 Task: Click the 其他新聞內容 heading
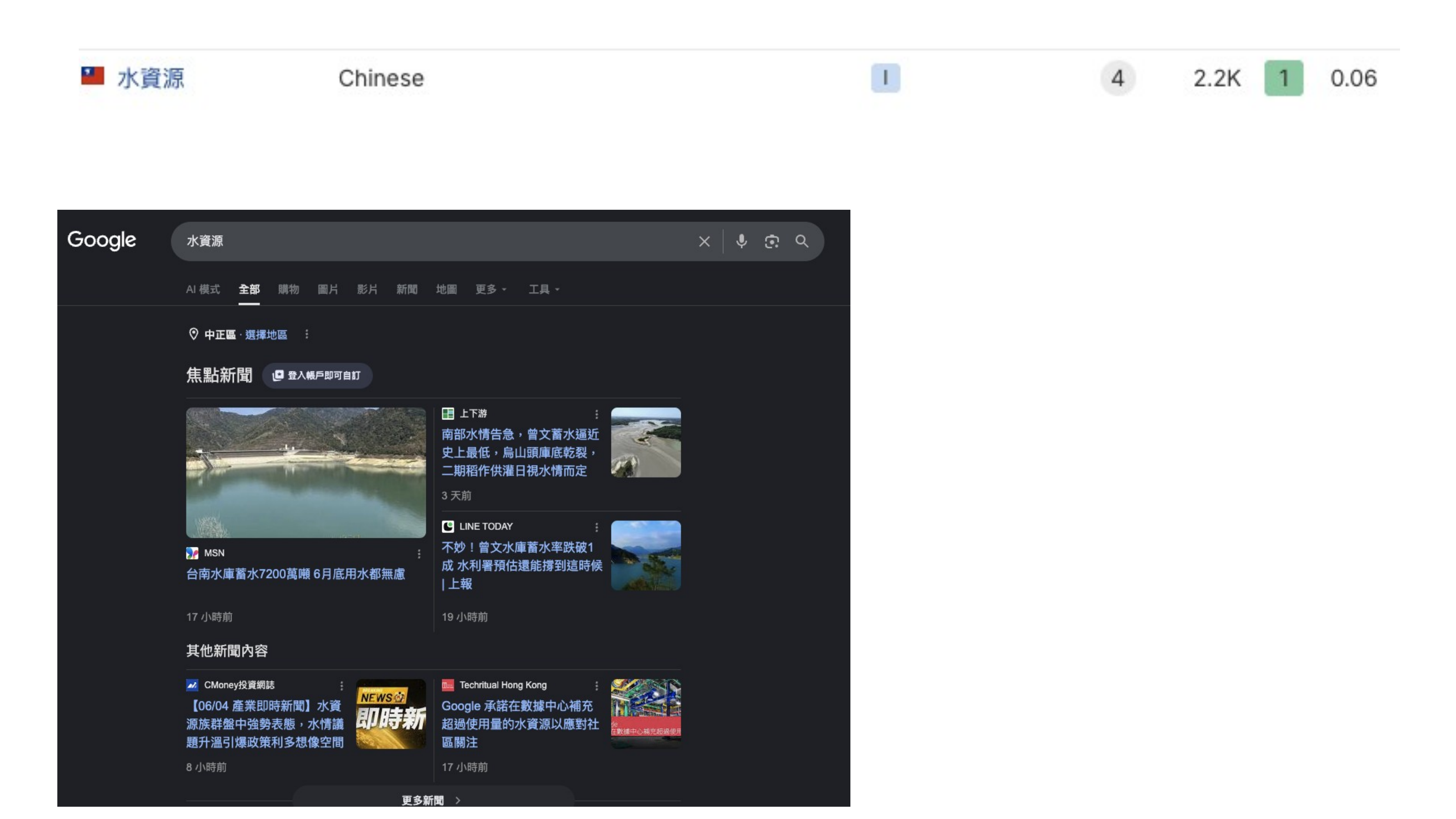tap(227, 651)
